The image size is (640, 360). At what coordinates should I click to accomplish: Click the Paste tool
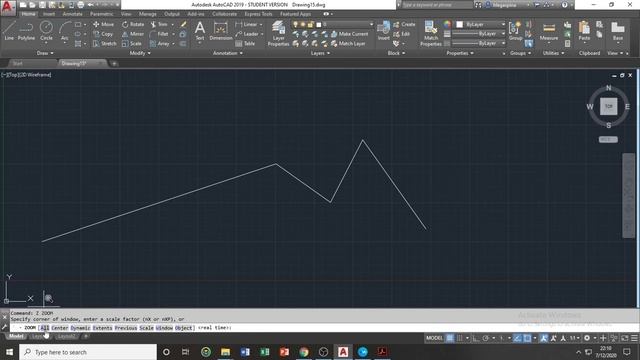coord(584,31)
